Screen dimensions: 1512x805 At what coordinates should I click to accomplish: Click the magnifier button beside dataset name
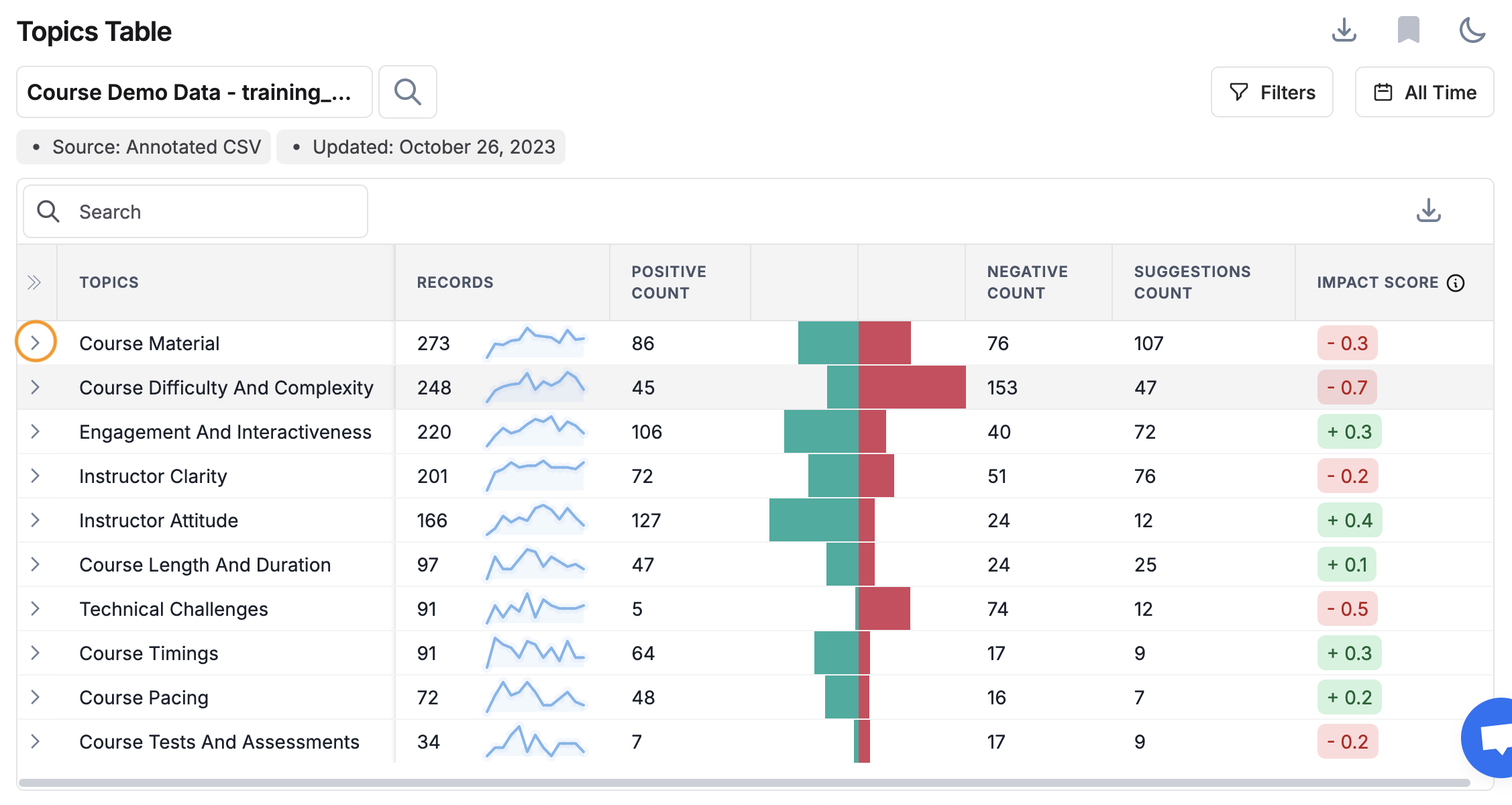point(408,92)
